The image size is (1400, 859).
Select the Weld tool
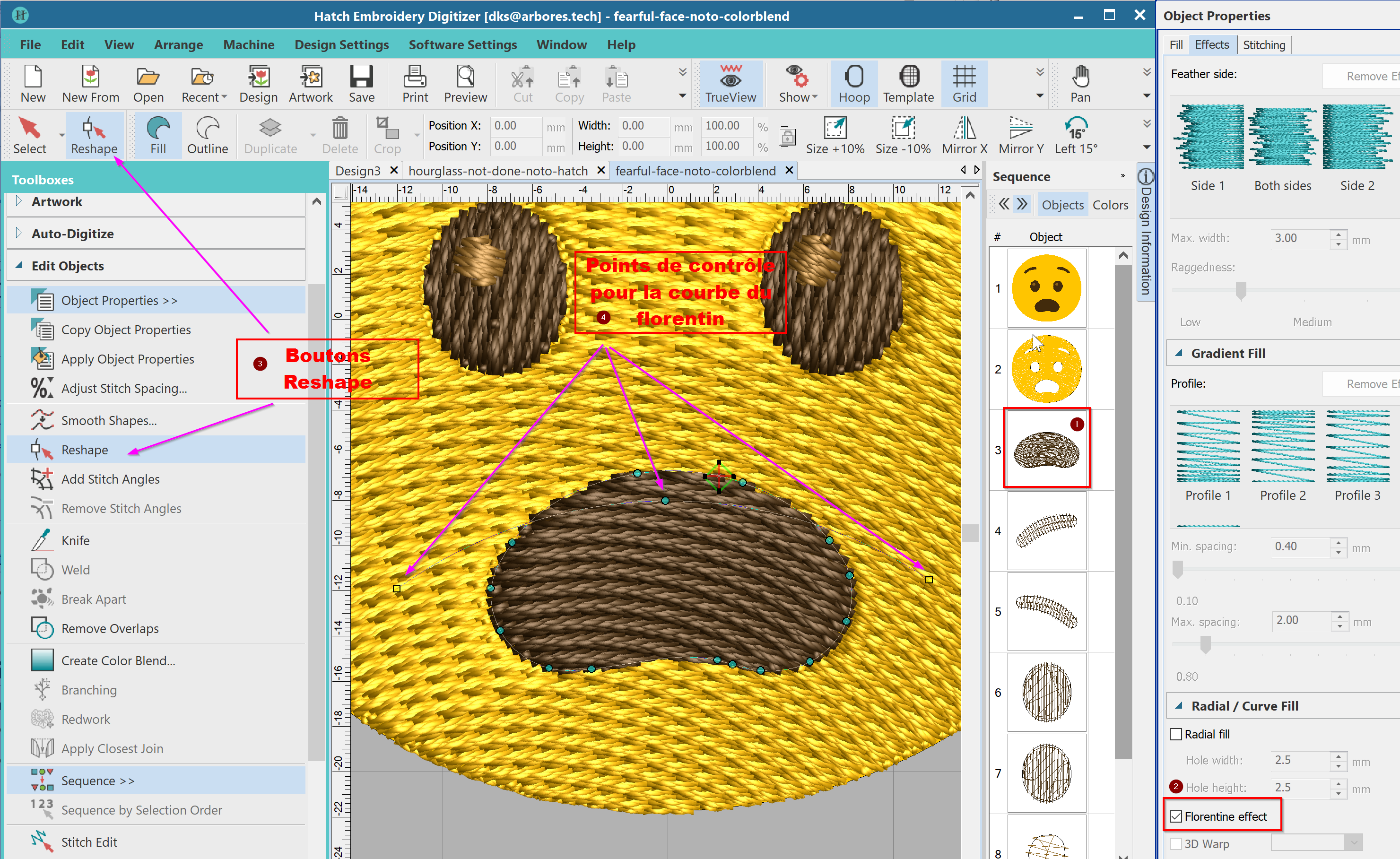(75, 569)
